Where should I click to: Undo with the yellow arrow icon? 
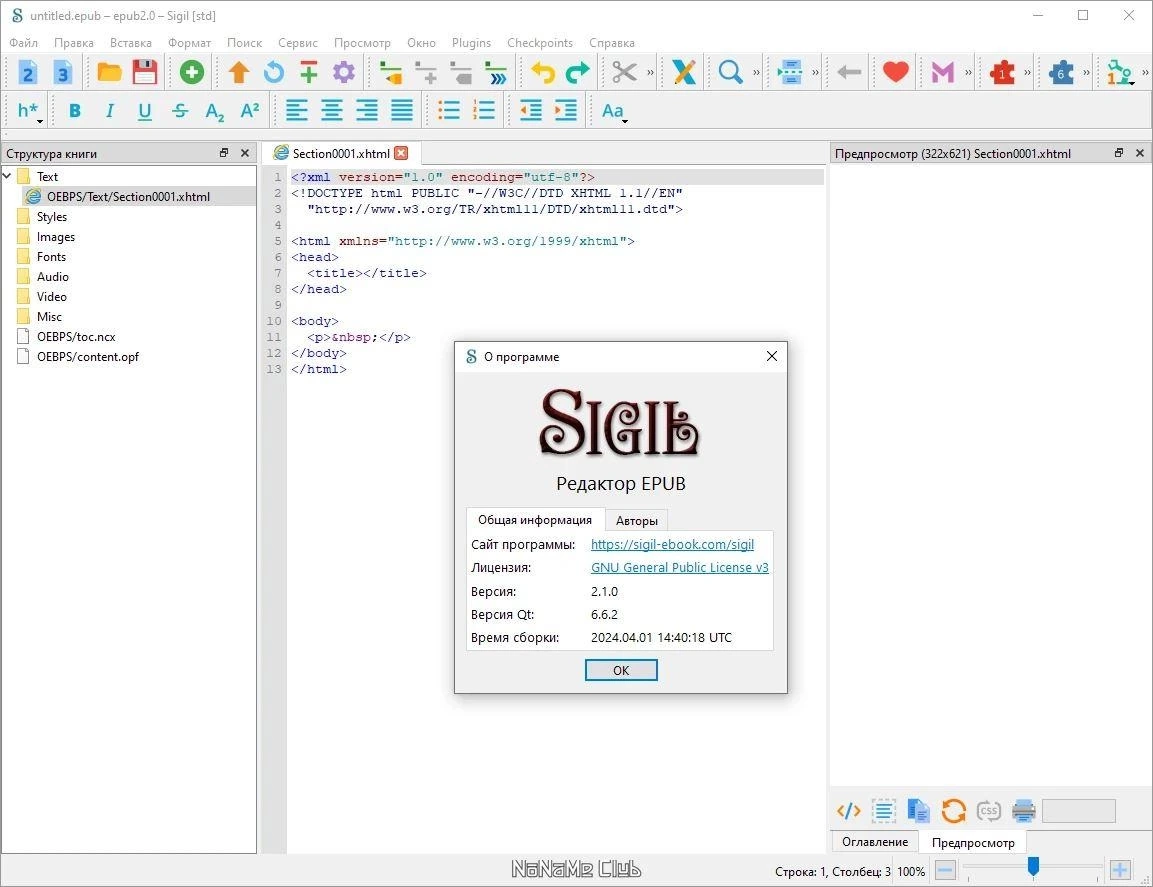(x=543, y=72)
